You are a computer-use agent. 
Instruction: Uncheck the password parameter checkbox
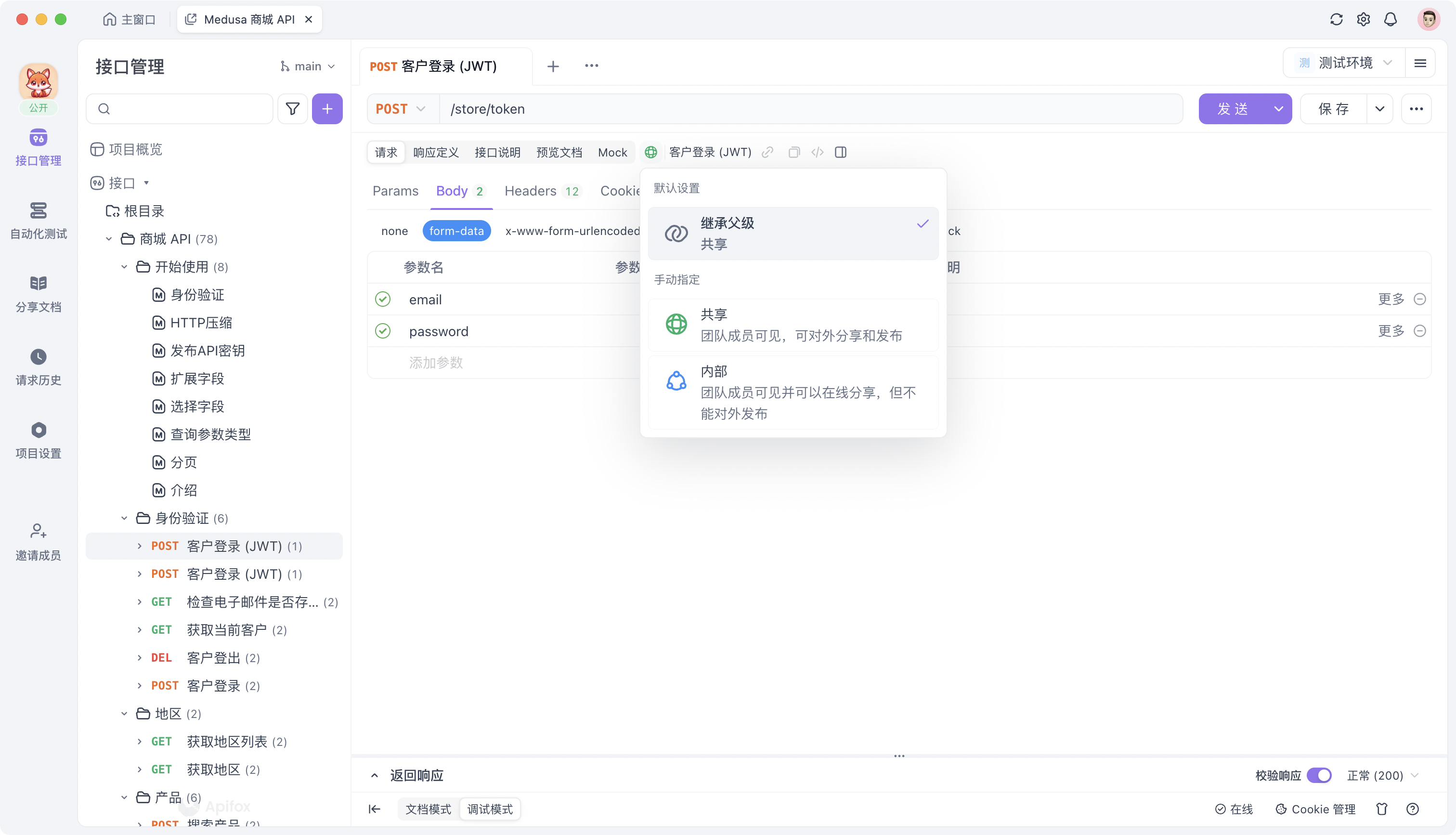click(x=382, y=331)
